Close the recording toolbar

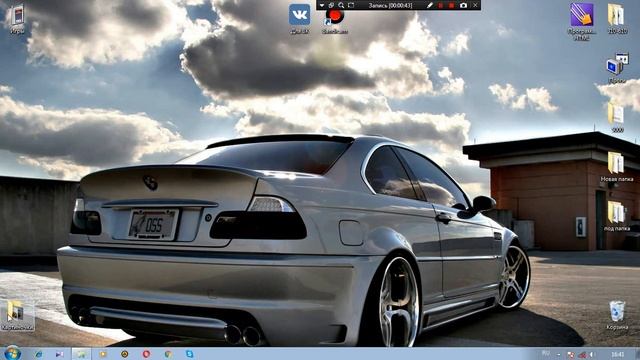475,5
